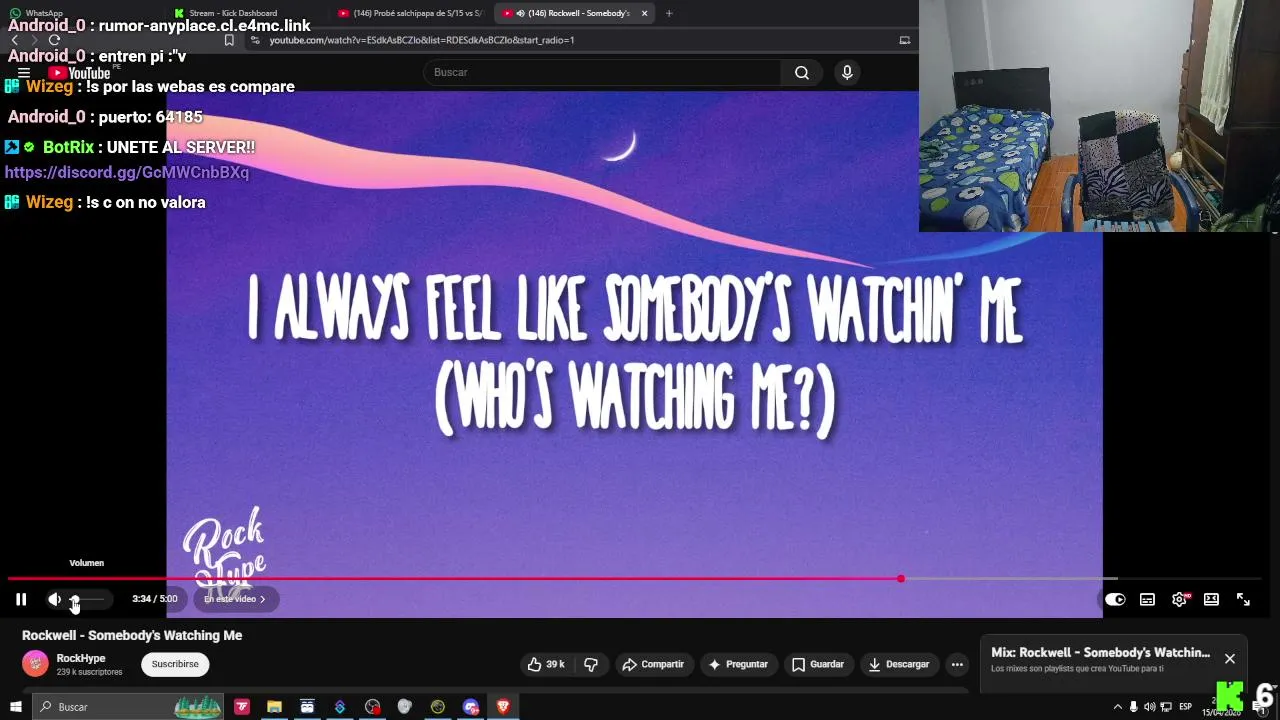Subscribe to RockHype with Suscribirse
Viewport: 1280px width, 720px height.
[175, 664]
